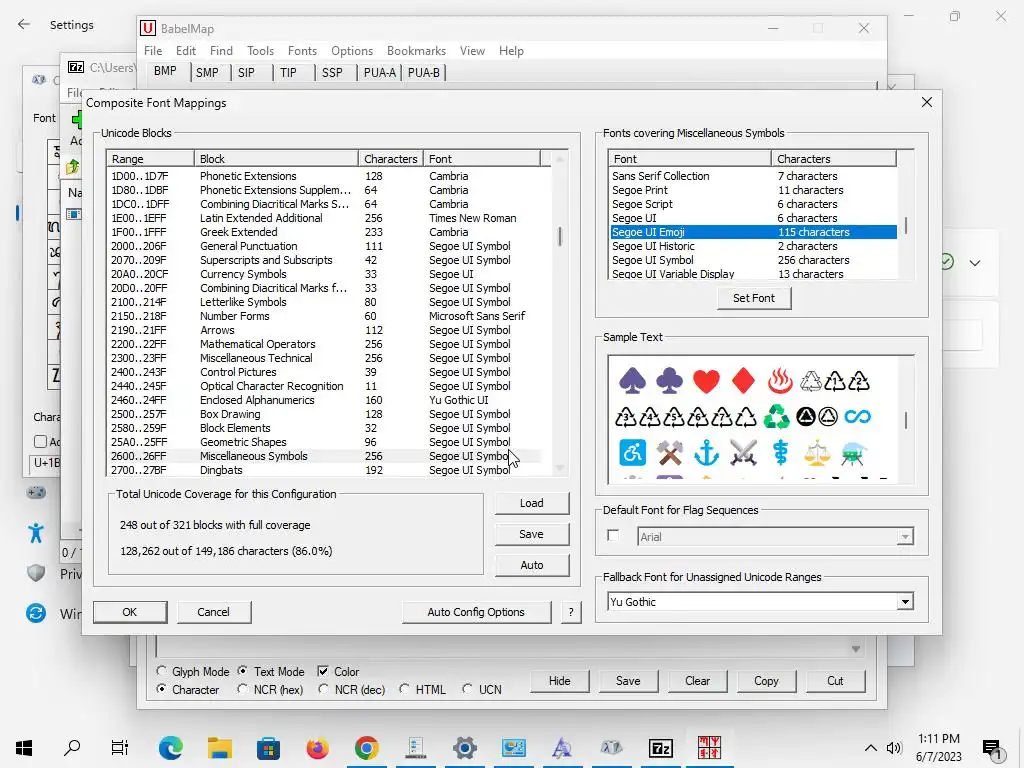The height and width of the screenshot is (768, 1024).
Task: Open the flag sequences Arial font dropdown
Action: tap(904, 537)
